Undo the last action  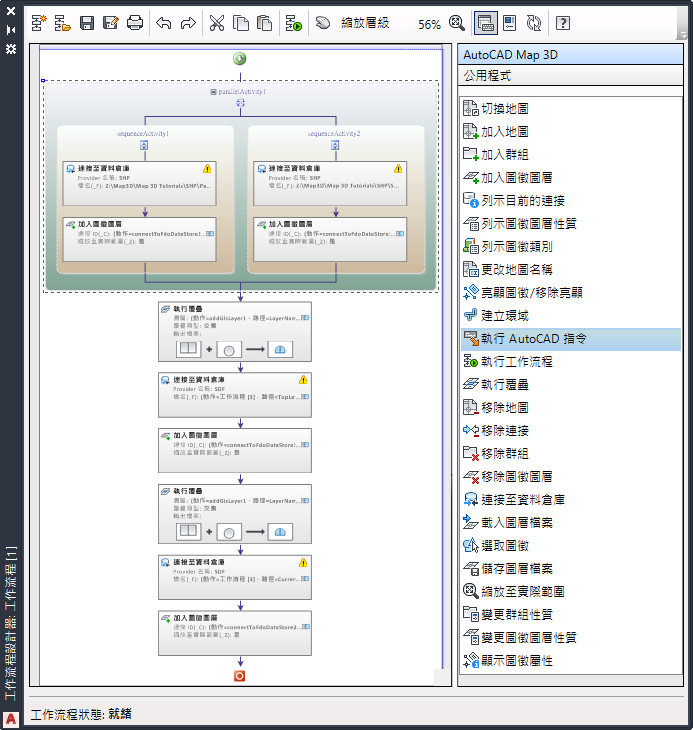(x=163, y=23)
